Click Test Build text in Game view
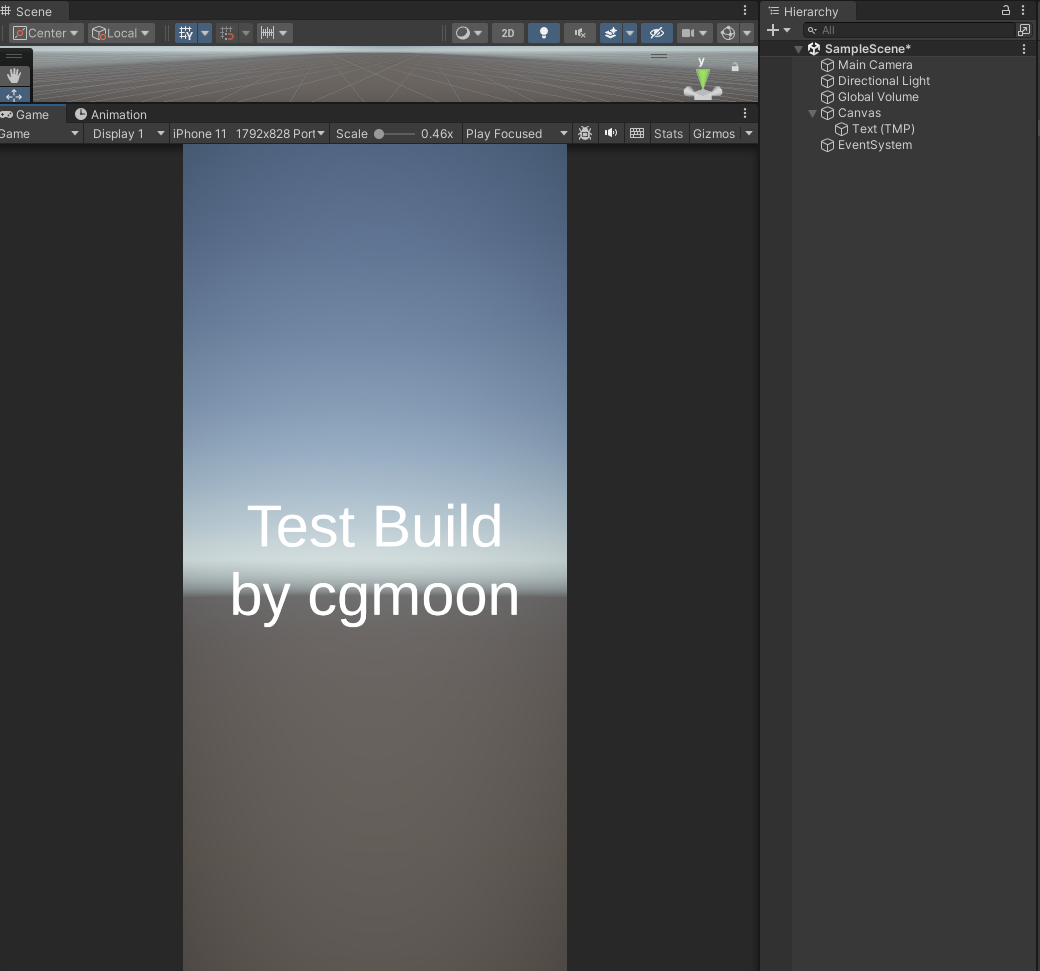 coord(374,526)
